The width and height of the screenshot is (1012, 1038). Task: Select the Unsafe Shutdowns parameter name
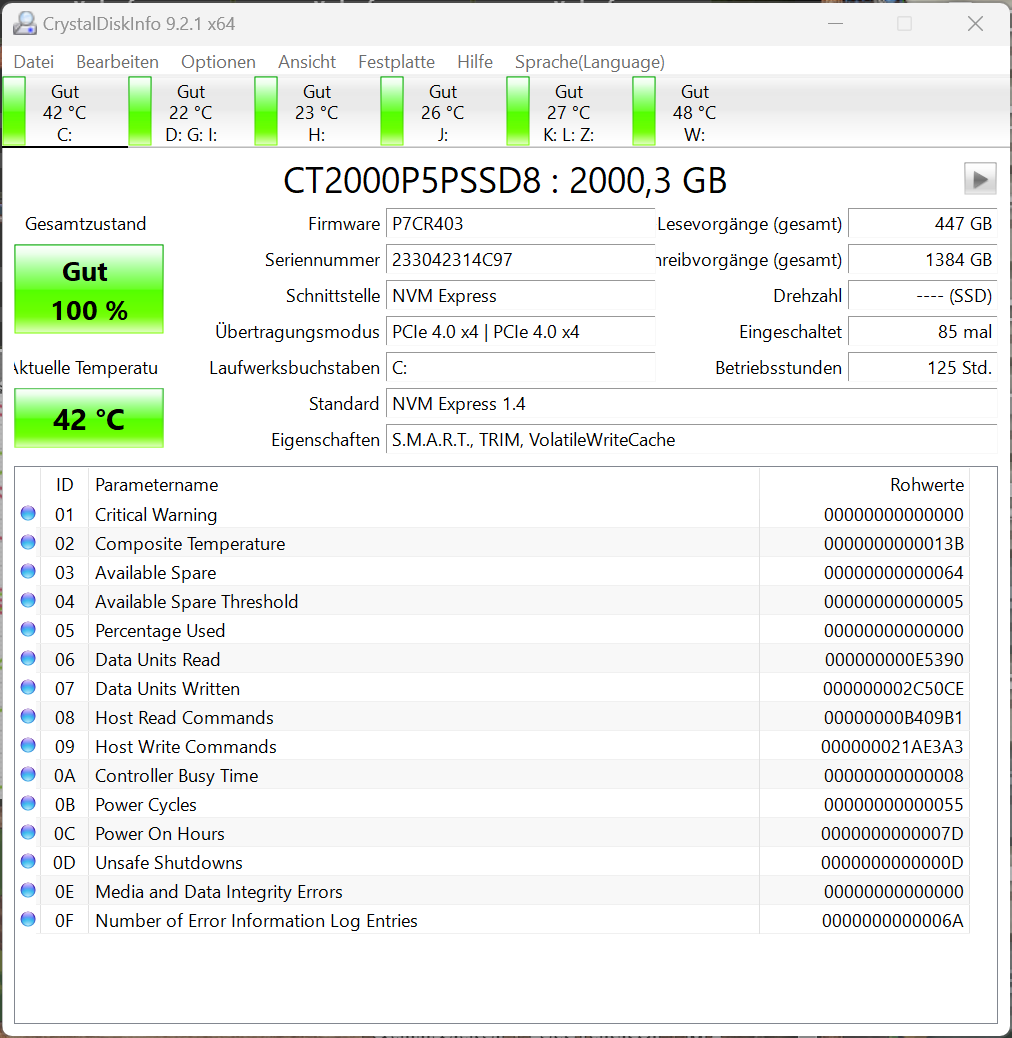(169, 863)
